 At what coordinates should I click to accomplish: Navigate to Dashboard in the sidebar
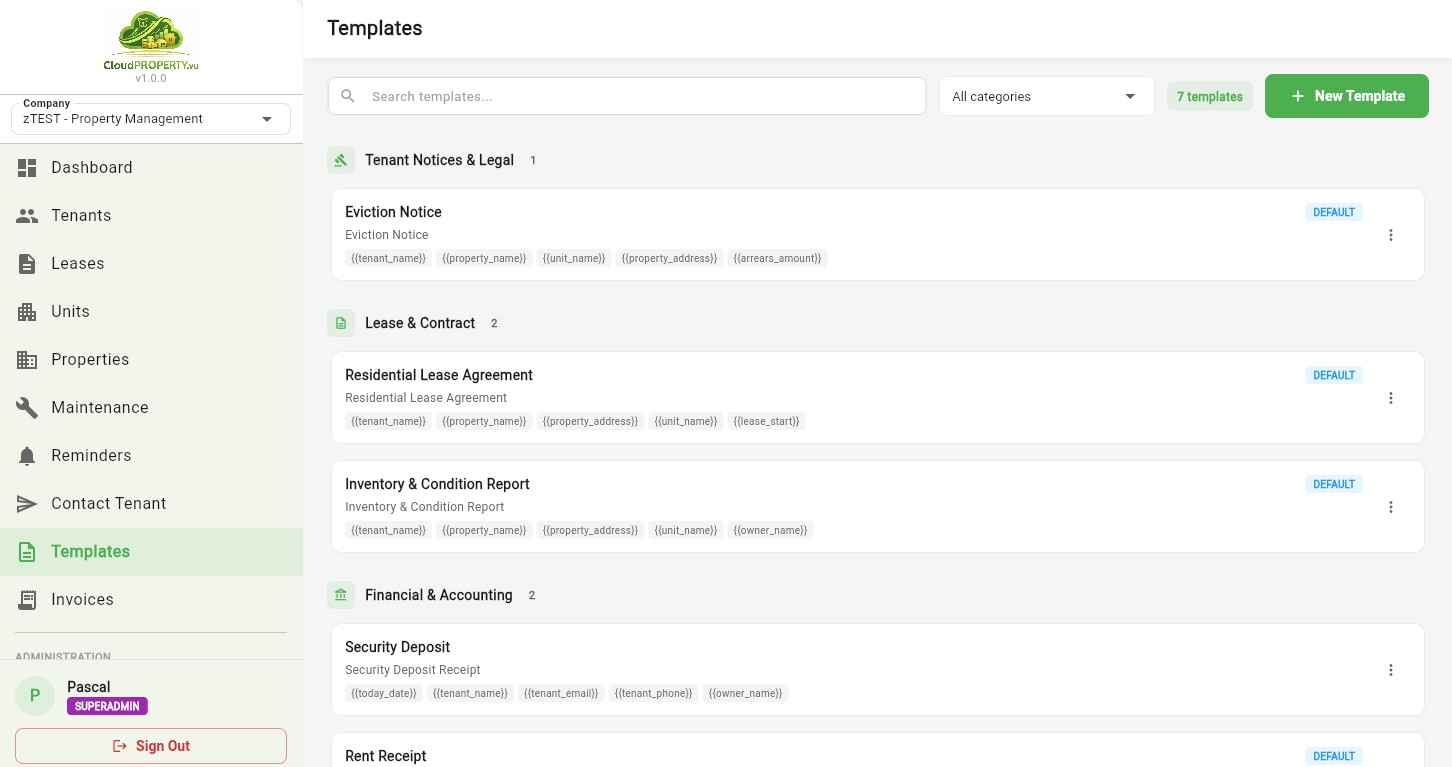click(x=92, y=168)
